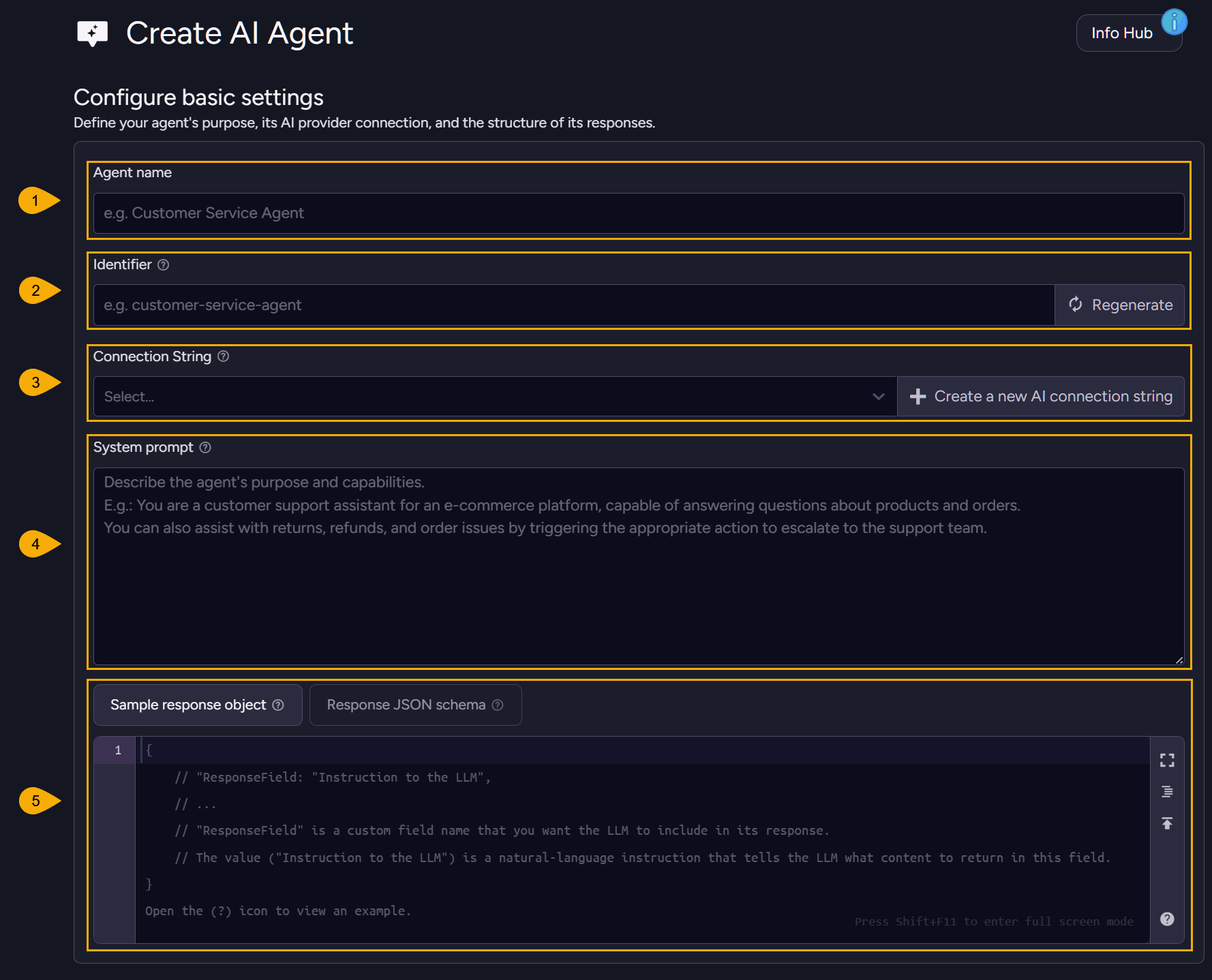
Task: Focus the Agent name input field
Action: point(639,213)
